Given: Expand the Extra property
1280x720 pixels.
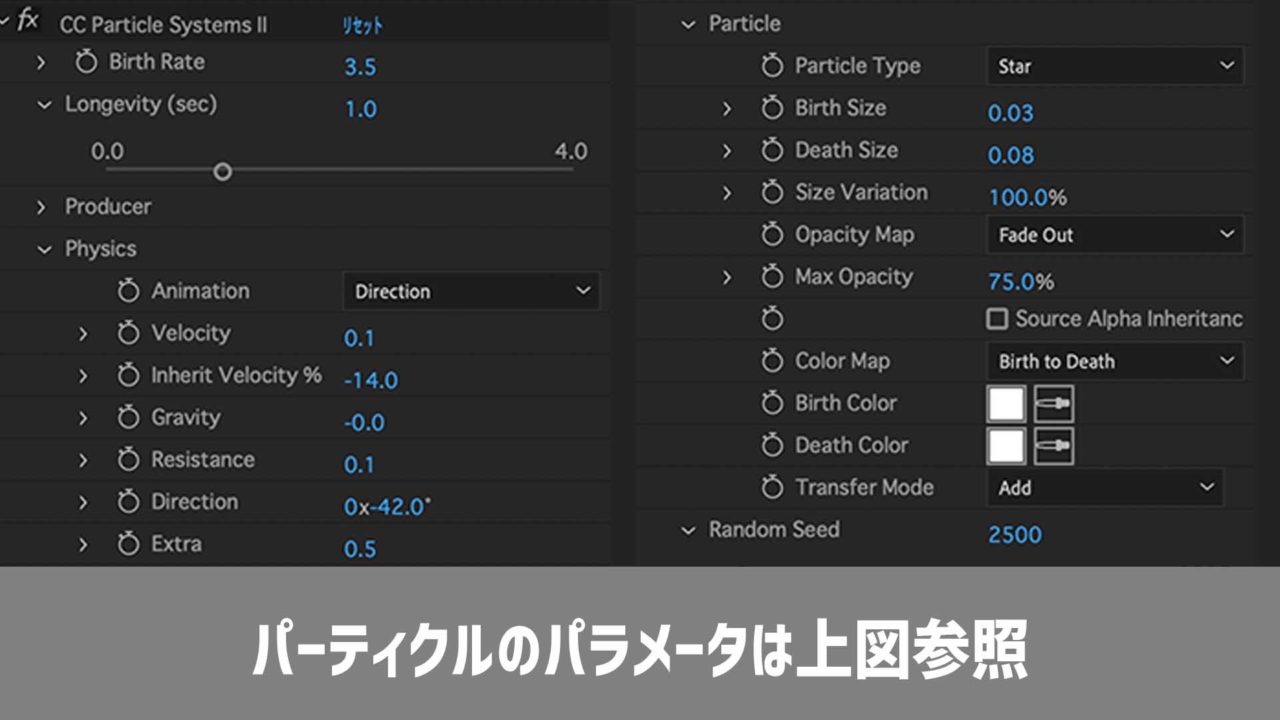Looking at the screenshot, I should 83,545.
